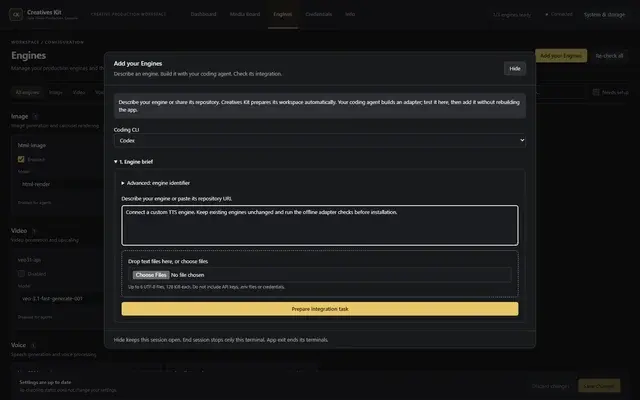Hide the Add your Engines dialog
Screen dimensions: 640x400
tap(515, 69)
